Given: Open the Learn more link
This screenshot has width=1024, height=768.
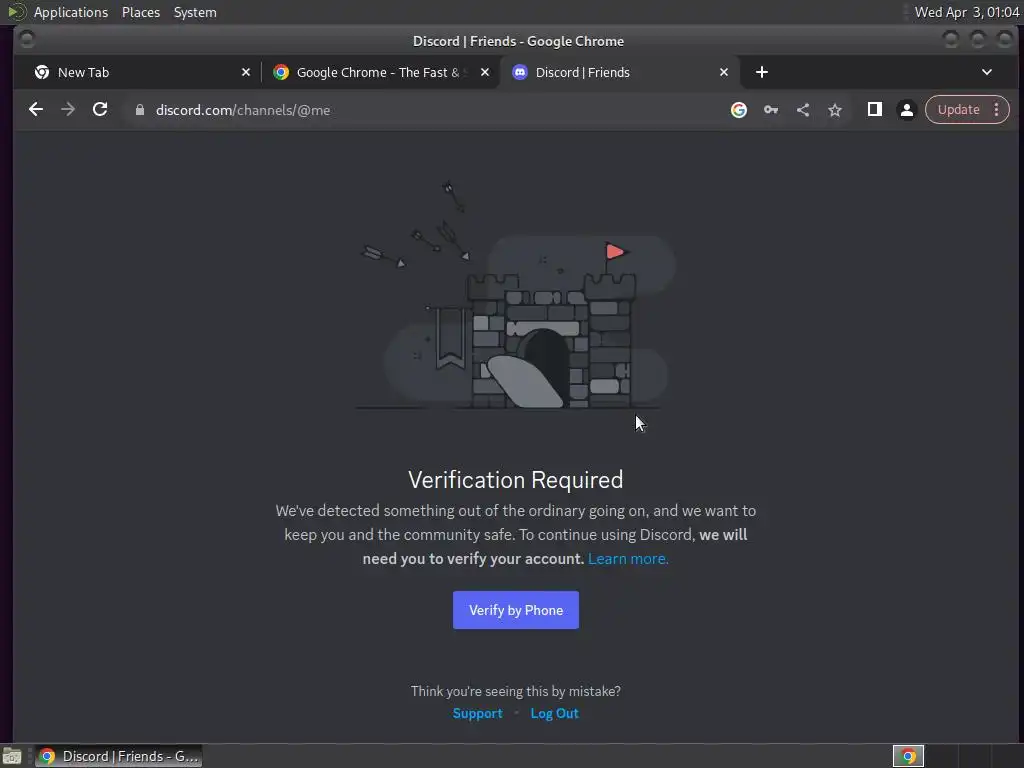Looking at the screenshot, I should pos(628,559).
